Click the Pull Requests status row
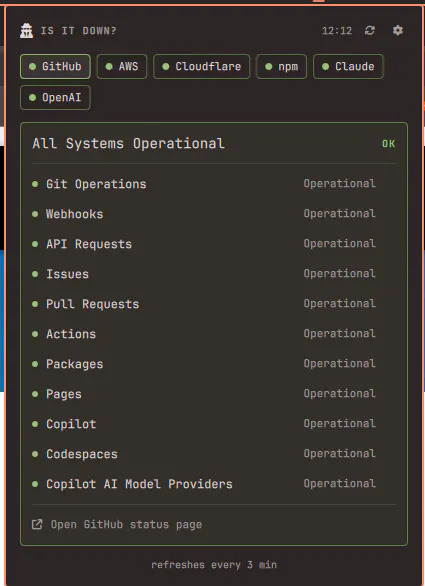 click(214, 304)
